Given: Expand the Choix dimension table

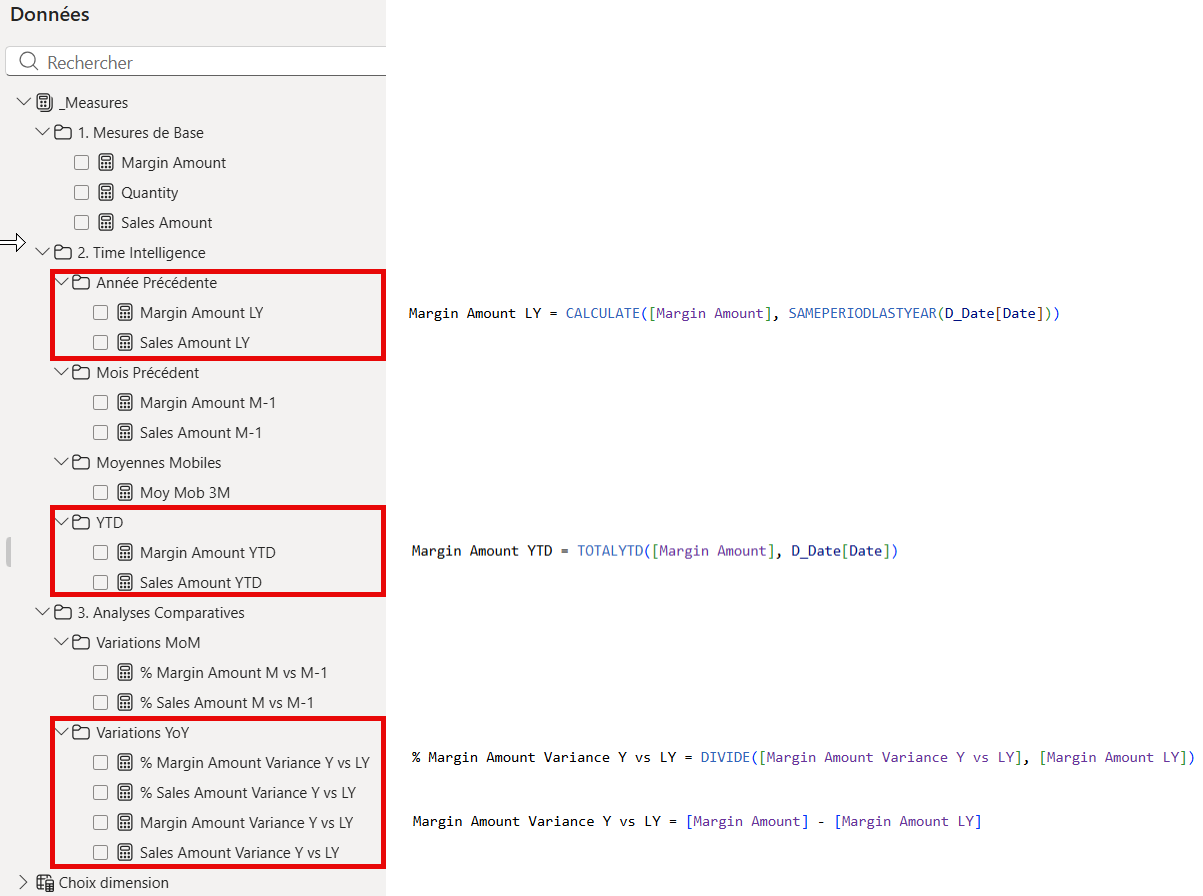Looking at the screenshot, I should [24, 883].
